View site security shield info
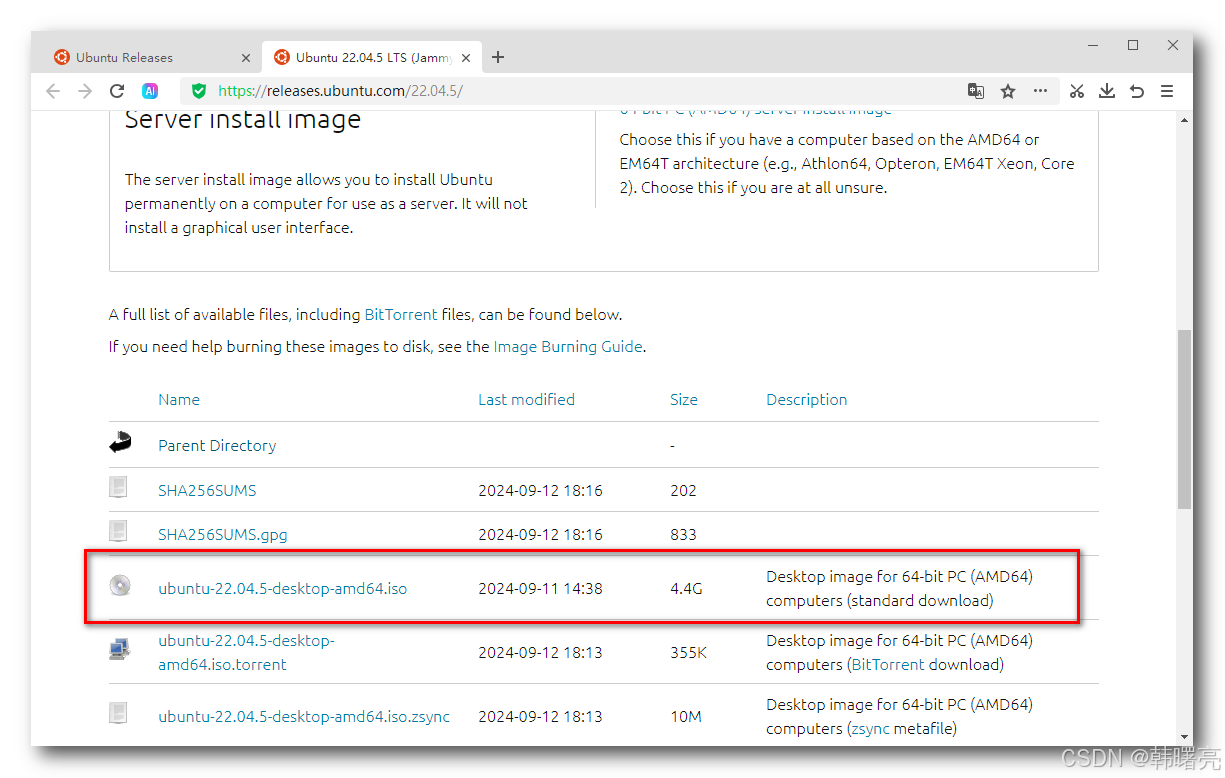 pyautogui.click(x=199, y=91)
